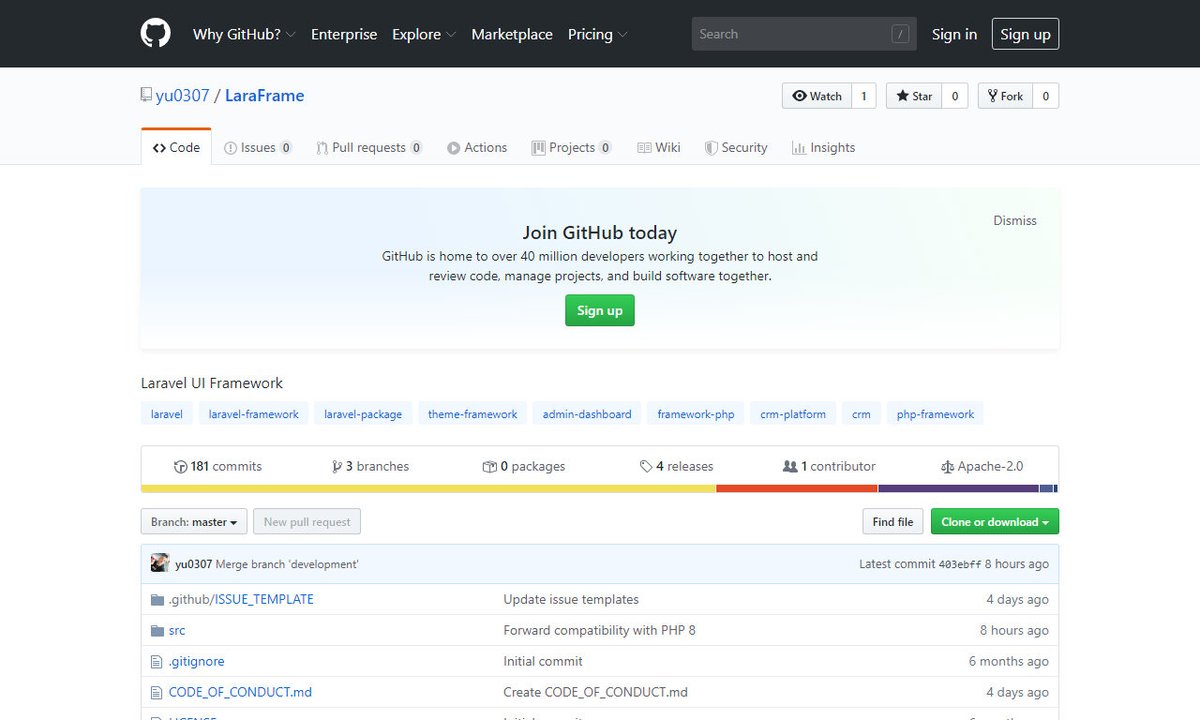
Task: Click the repository book icon beside yu0307
Action: [146, 96]
